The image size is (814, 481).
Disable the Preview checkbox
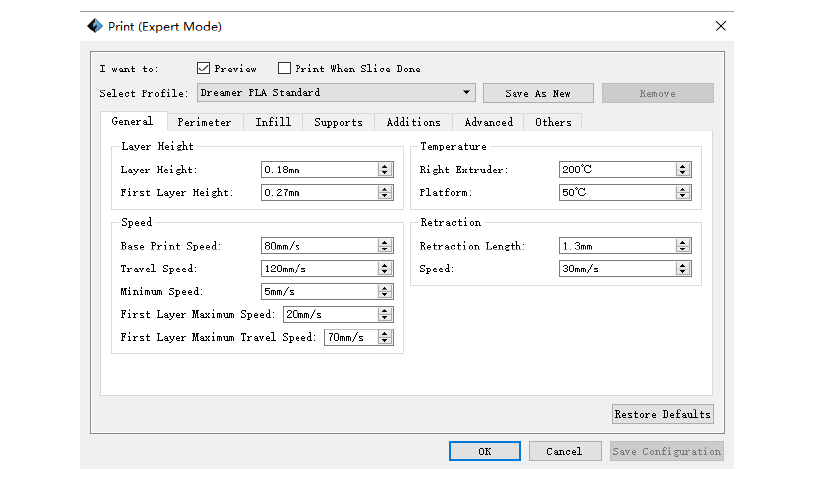(203, 69)
